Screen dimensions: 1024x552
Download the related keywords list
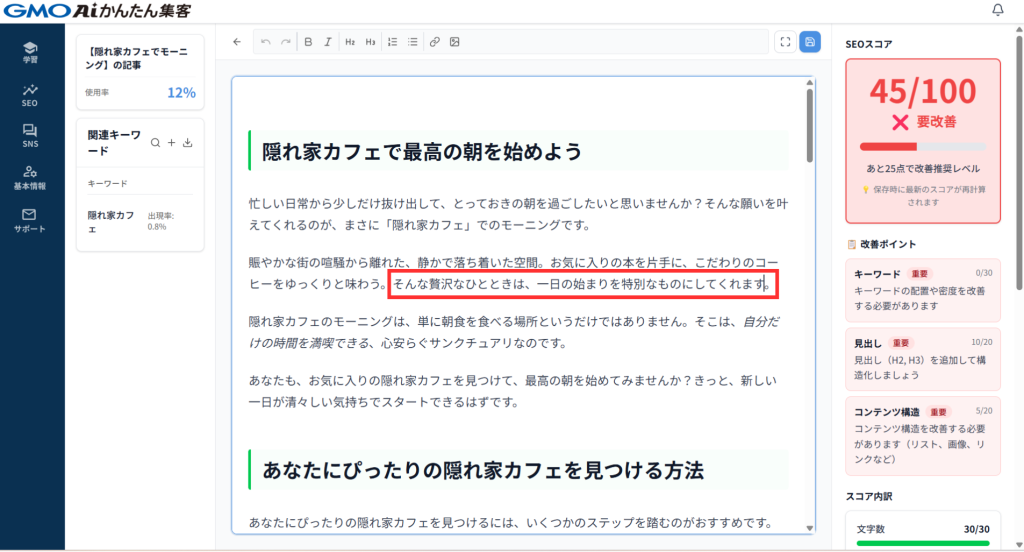coord(188,143)
